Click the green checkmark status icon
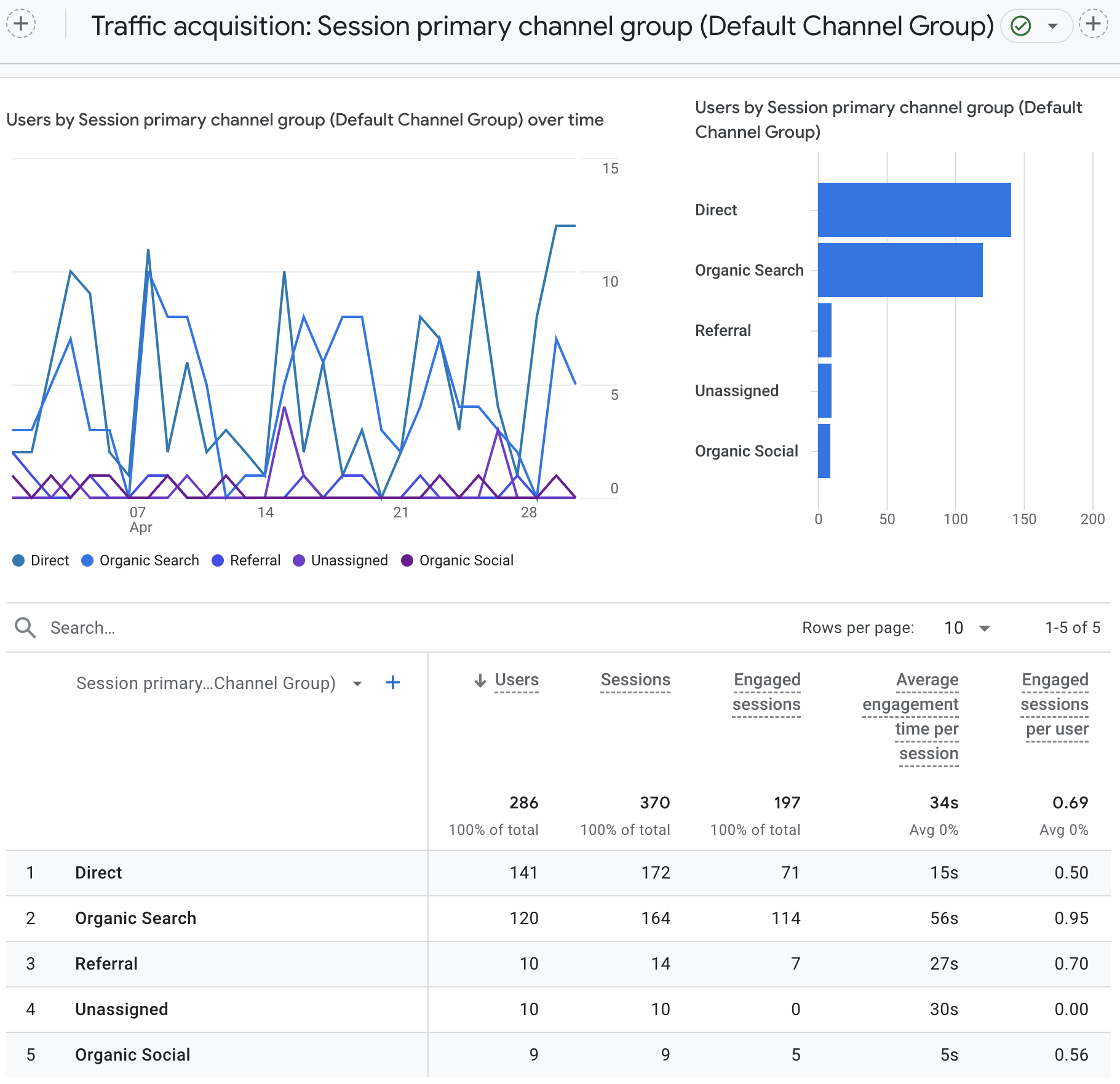Screen dimensions: 1120x1084 coord(1021,26)
